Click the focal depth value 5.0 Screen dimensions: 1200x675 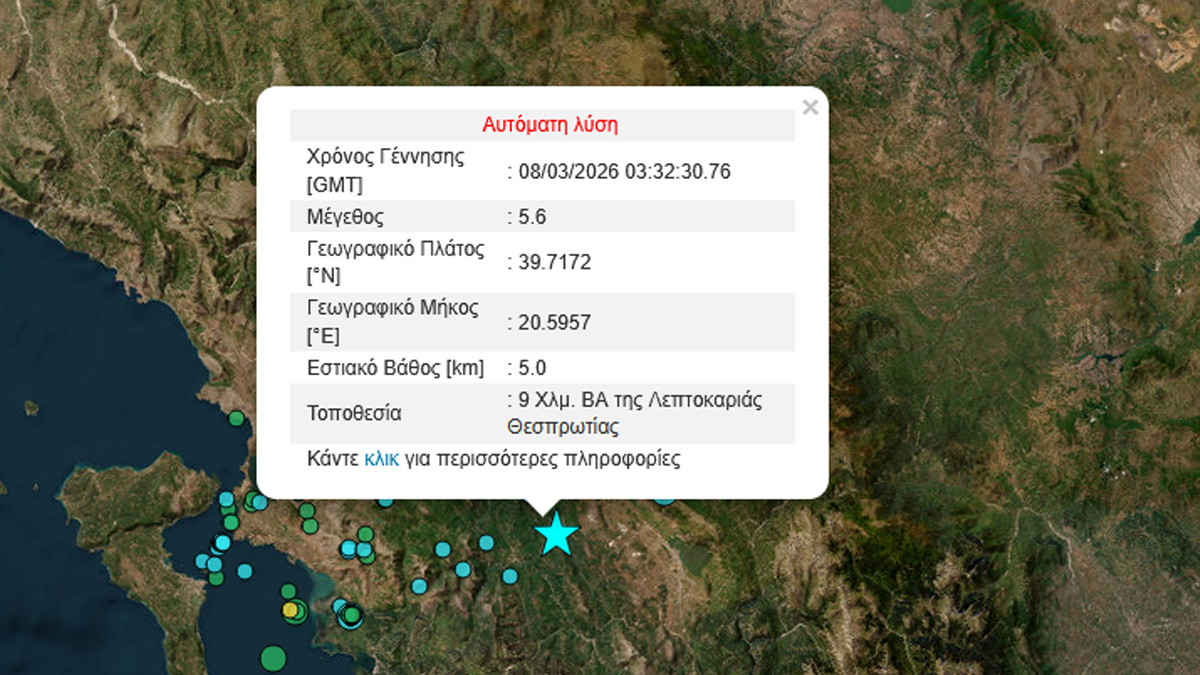point(530,368)
